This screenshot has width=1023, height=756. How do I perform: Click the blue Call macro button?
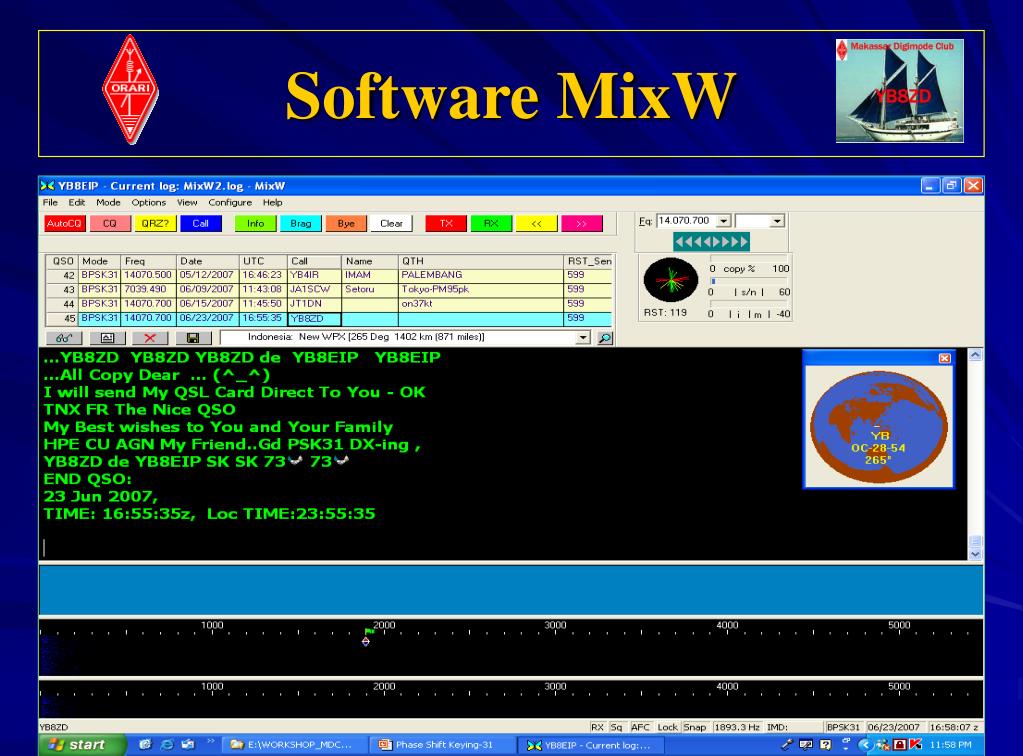pos(201,224)
